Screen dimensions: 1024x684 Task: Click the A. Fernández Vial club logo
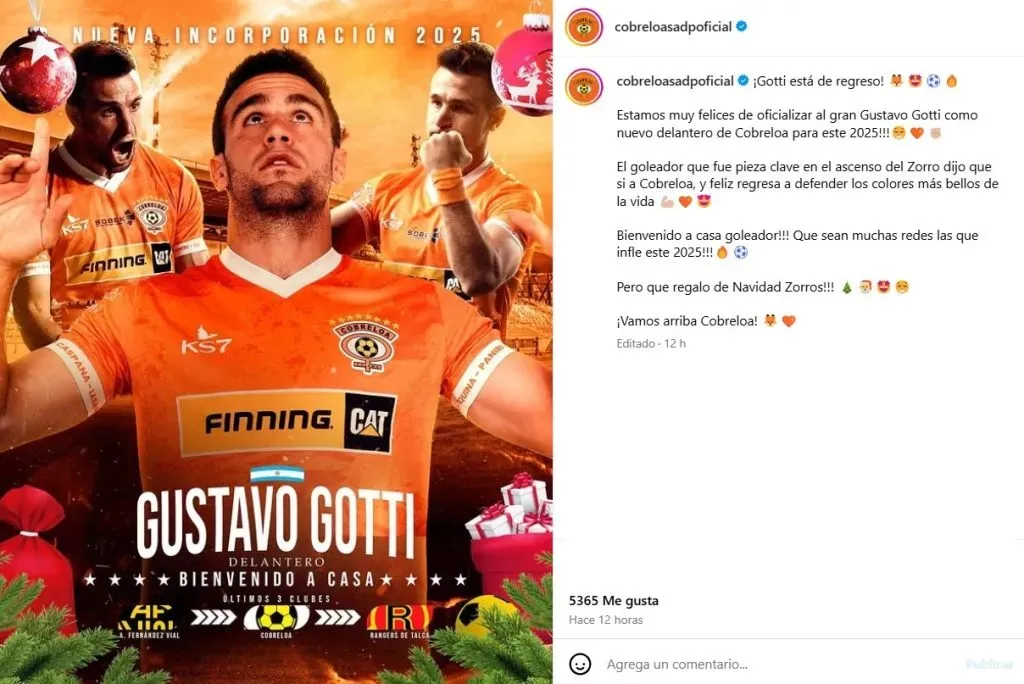click(x=150, y=617)
